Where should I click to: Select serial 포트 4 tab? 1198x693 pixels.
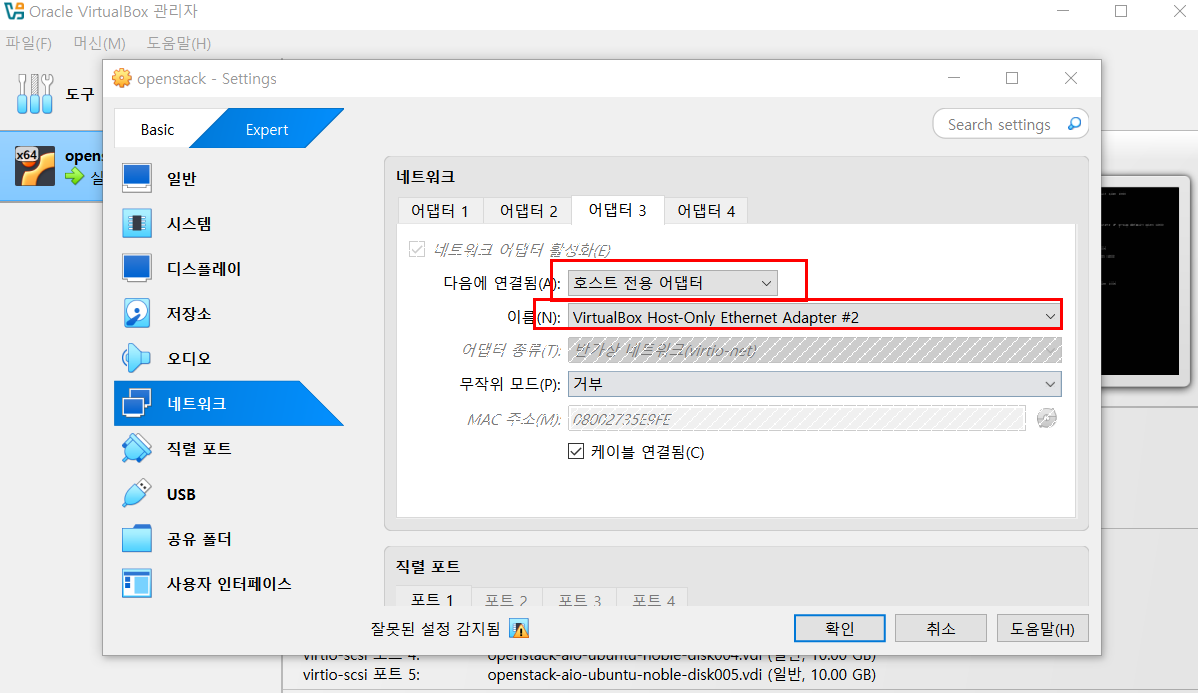[x=653, y=600]
